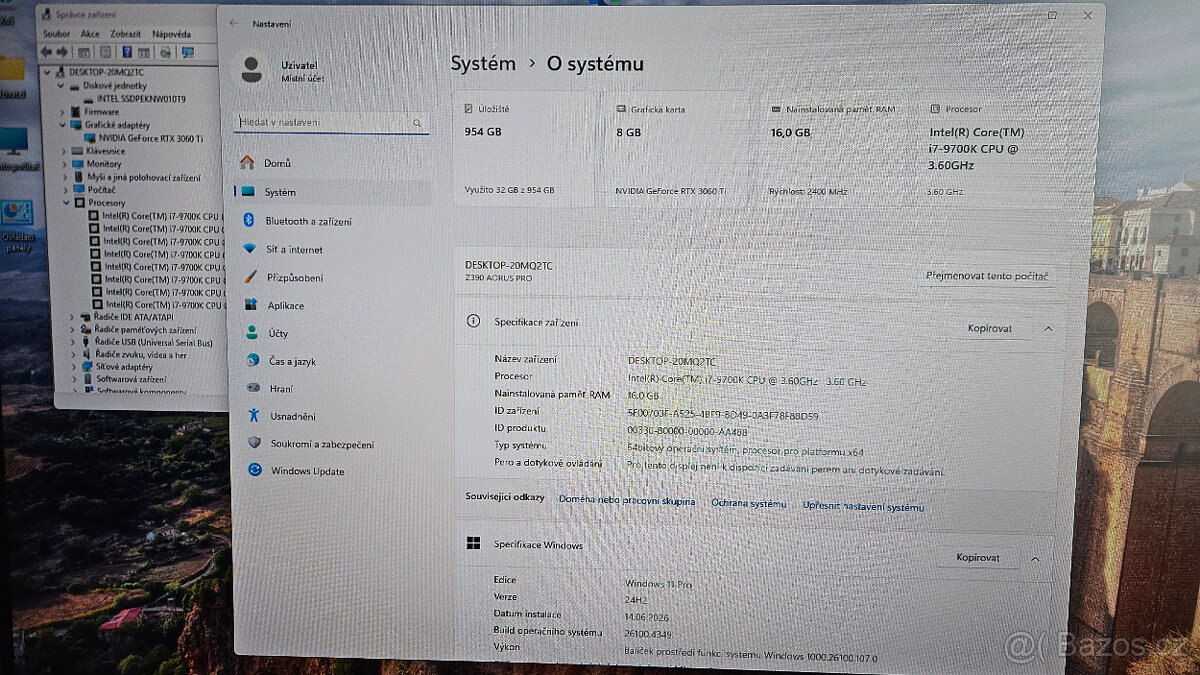The image size is (1200, 675).
Task: Click Systém breadcrumb in Settings header
Action: pos(483,64)
